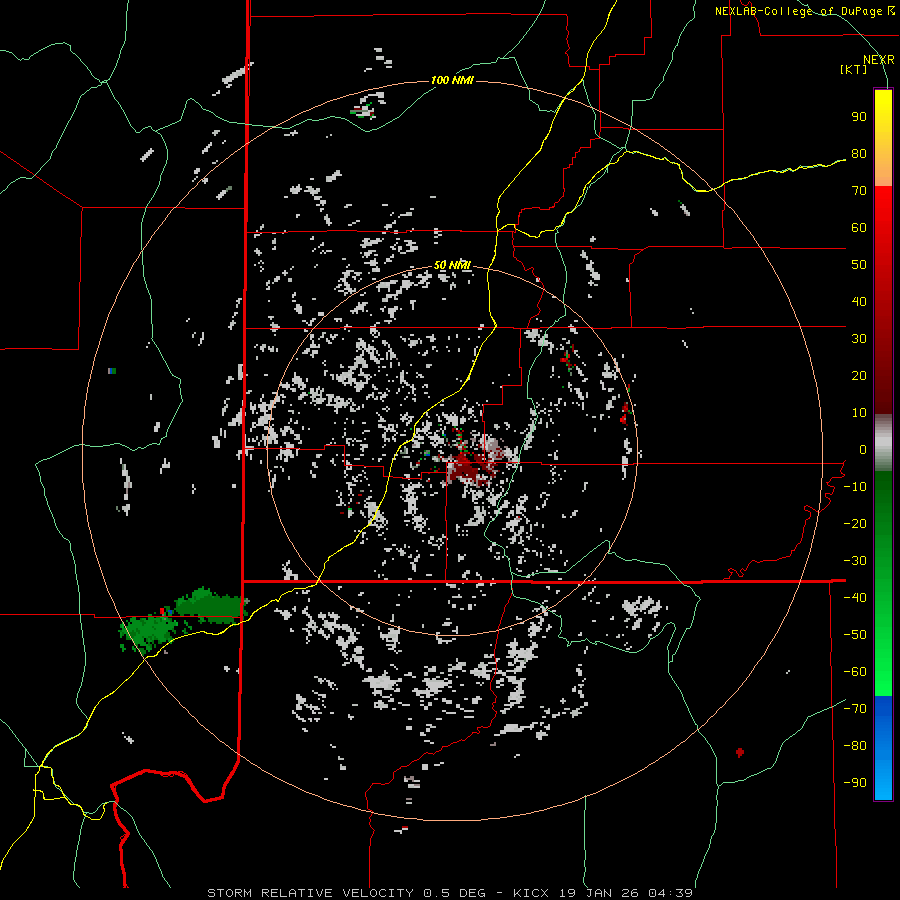Click the "90" value on the velocity scale
900x900 pixels.
point(859,117)
